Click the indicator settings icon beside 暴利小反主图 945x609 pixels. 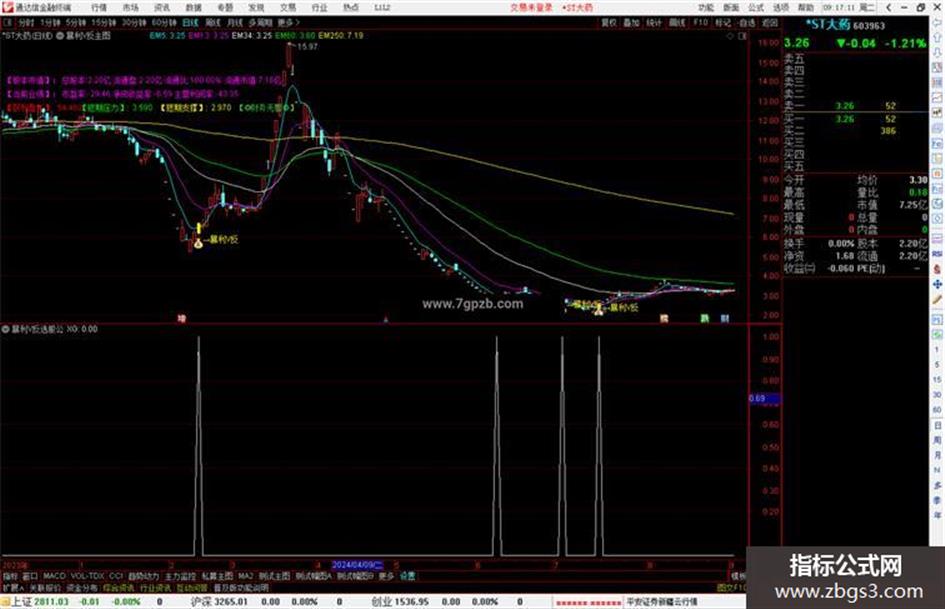click(60, 36)
